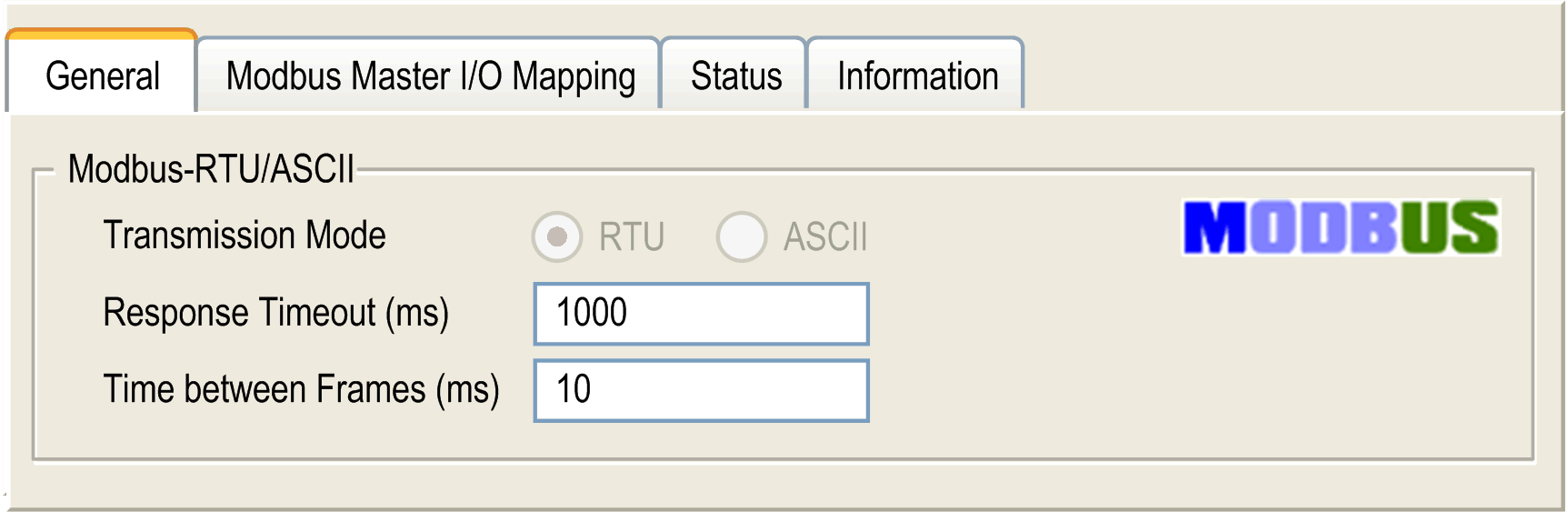Switch to the General tab
Screen dimensions: 1568x512
click(102, 75)
